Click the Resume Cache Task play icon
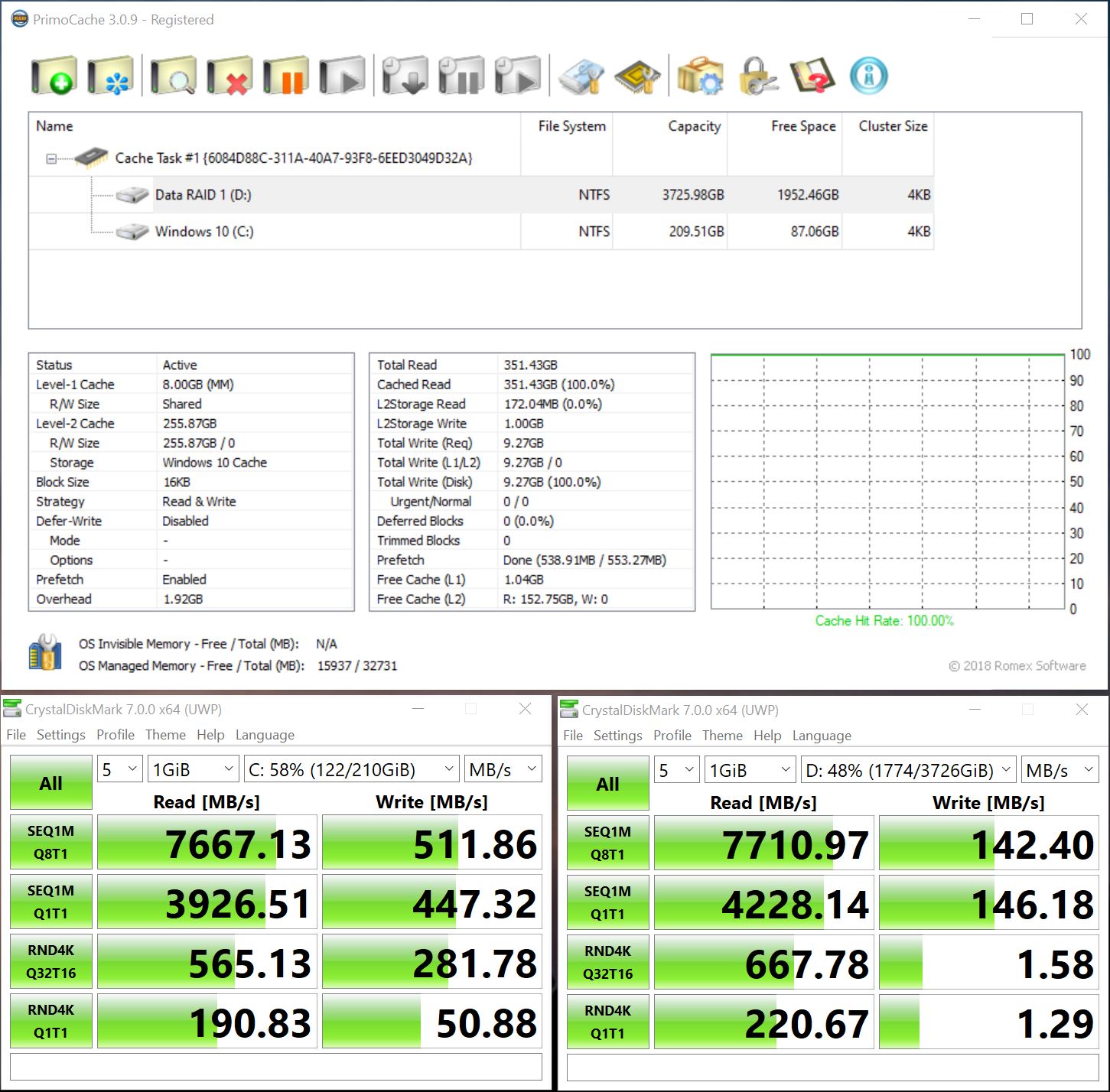 342,76
